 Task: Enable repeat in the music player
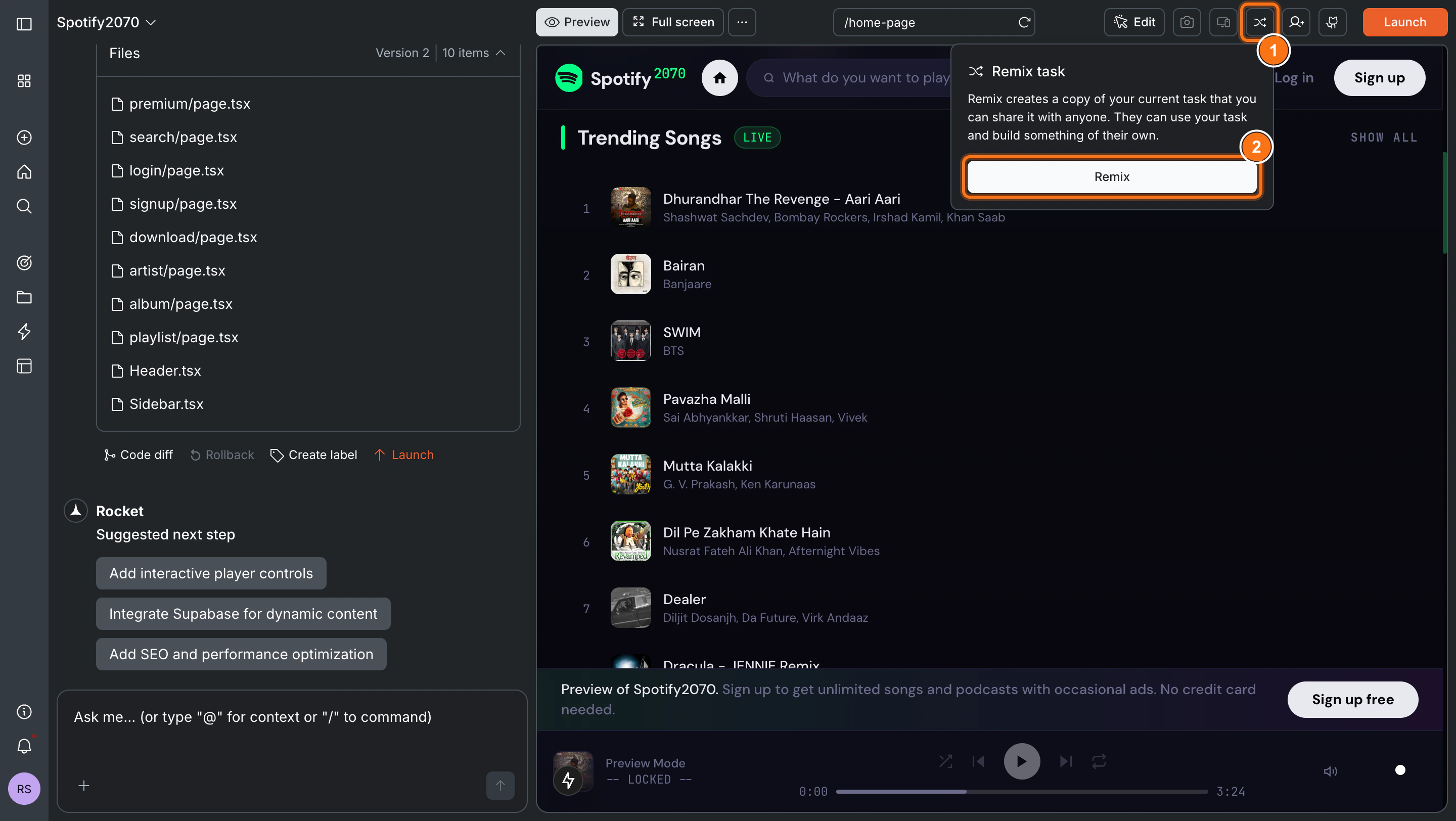pos(1099,761)
